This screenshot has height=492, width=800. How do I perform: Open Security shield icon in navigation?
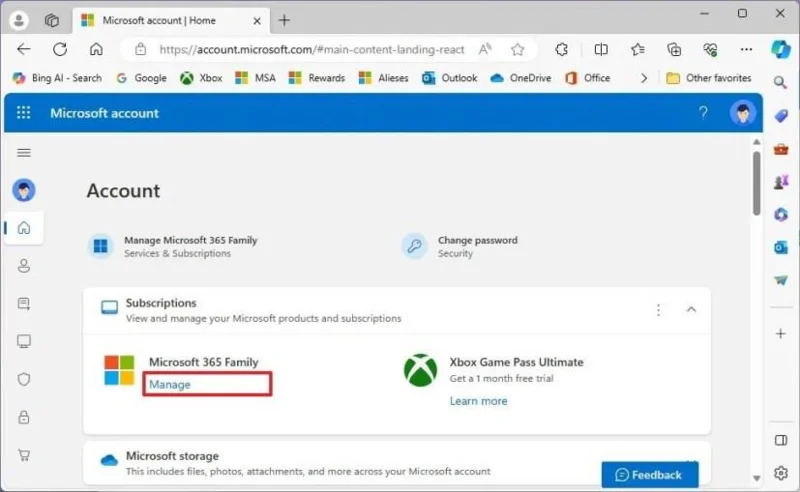point(24,379)
